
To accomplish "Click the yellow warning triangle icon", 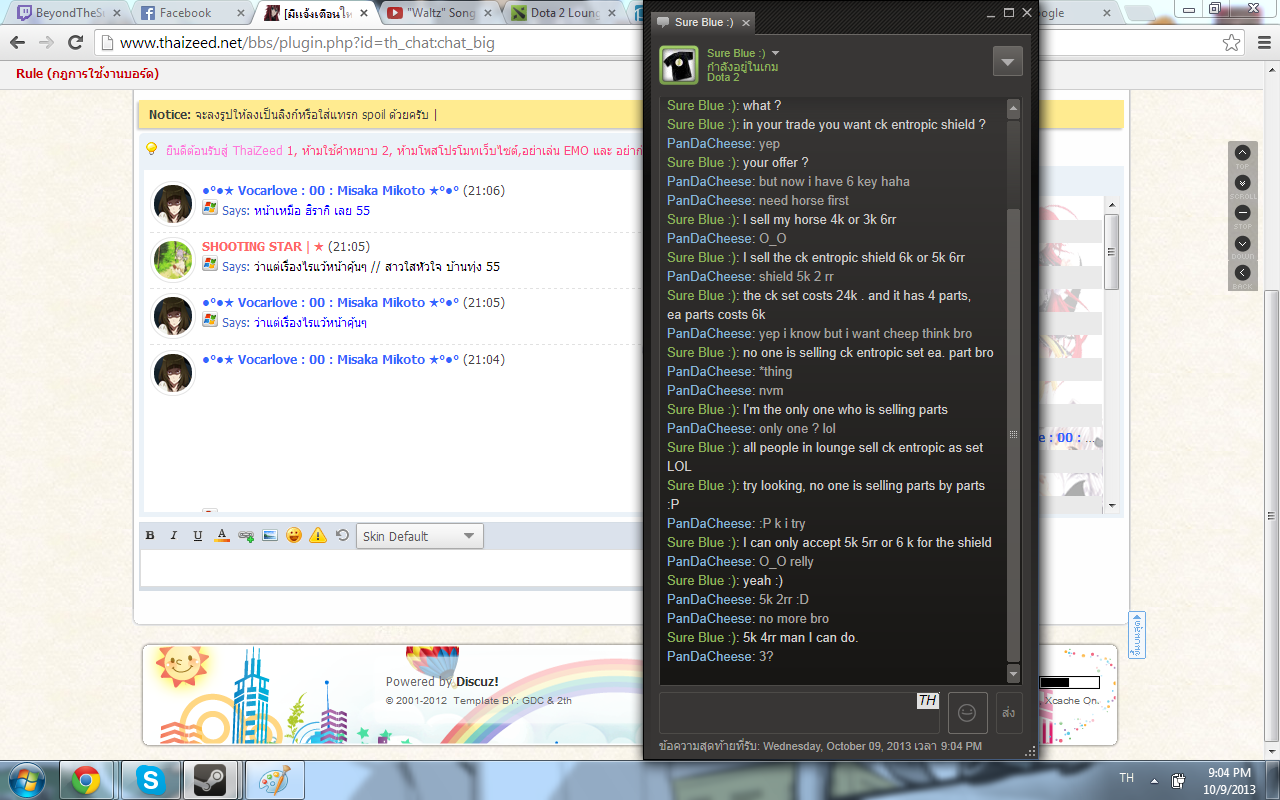I will (318, 536).
